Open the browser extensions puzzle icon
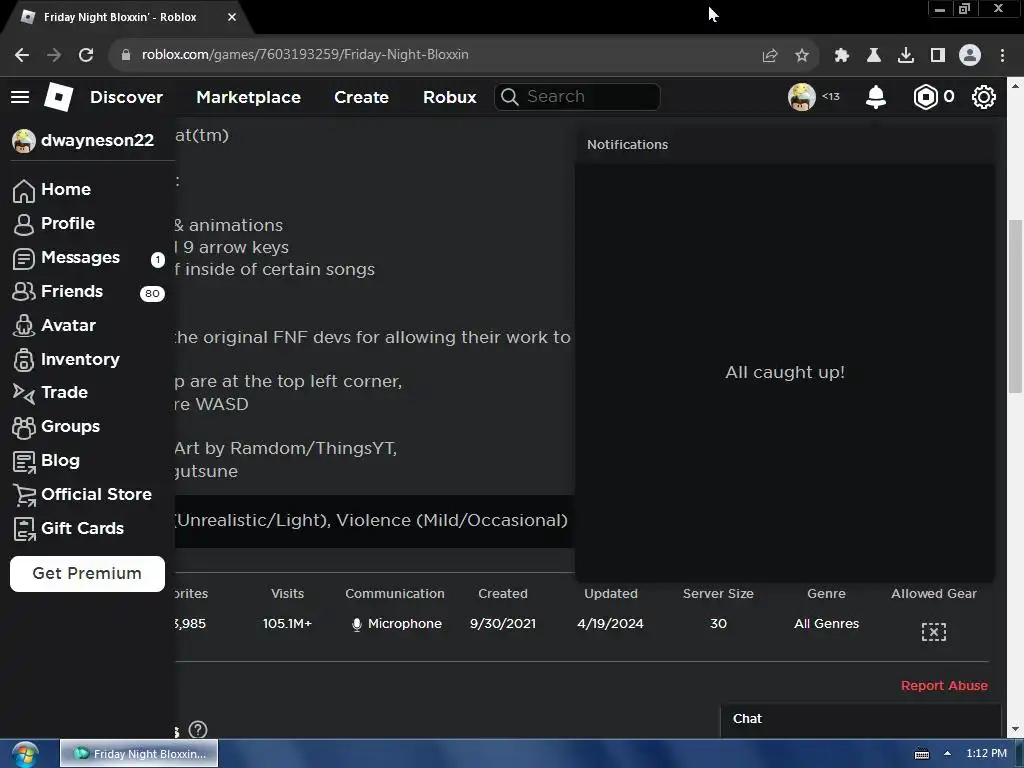The image size is (1024, 768). click(842, 55)
